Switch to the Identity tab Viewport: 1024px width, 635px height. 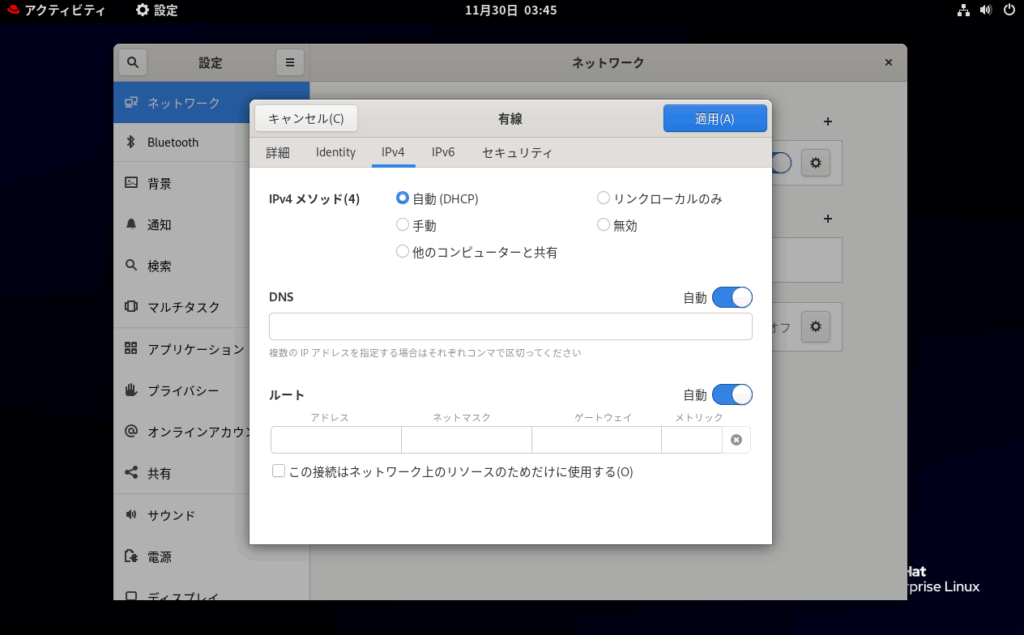point(335,152)
